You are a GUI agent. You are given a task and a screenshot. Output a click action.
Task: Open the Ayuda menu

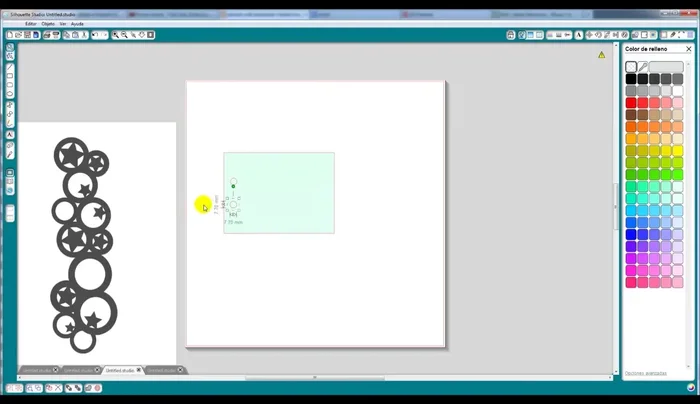coord(77,23)
